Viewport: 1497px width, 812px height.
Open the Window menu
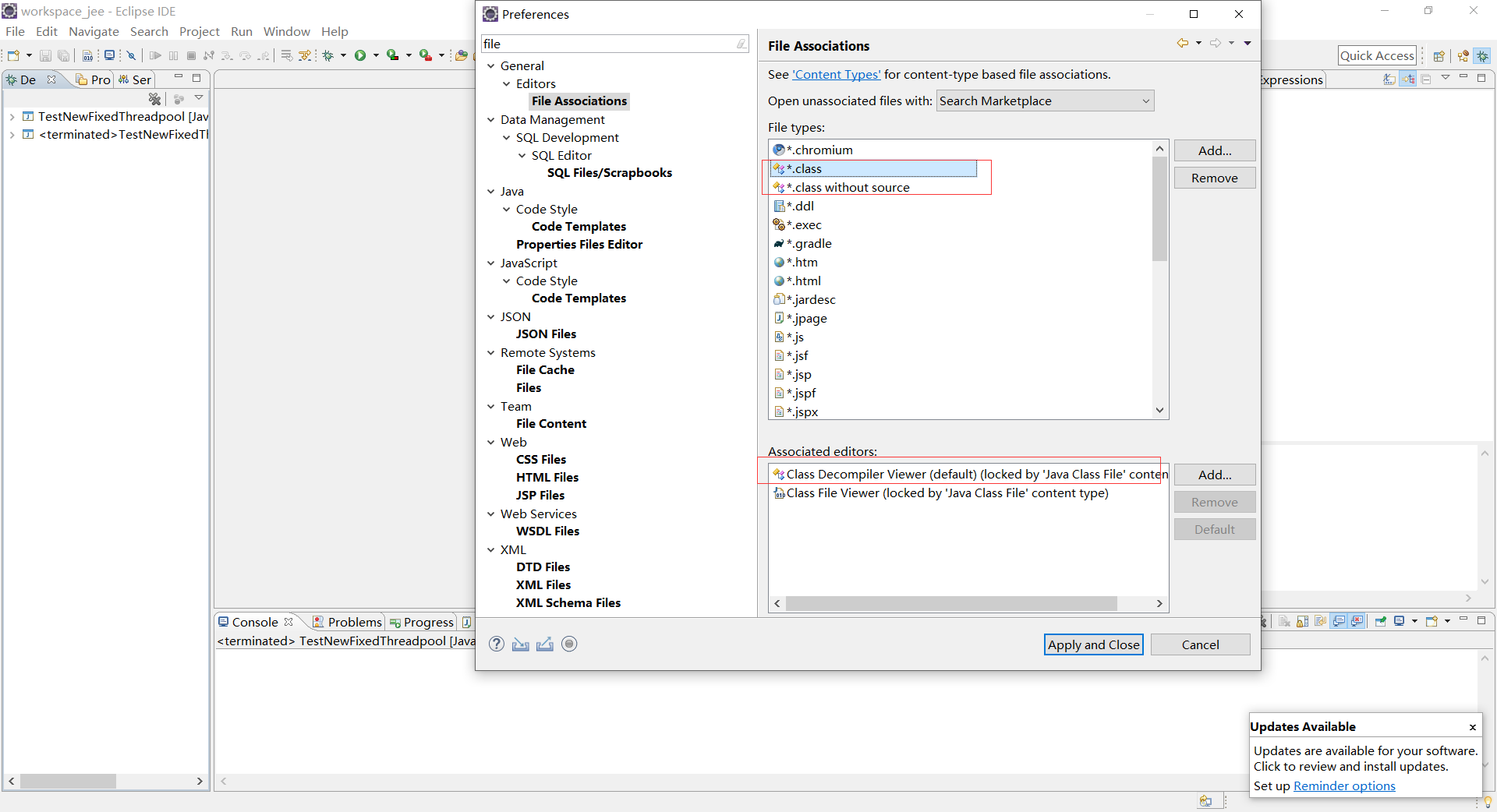(x=286, y=31)
